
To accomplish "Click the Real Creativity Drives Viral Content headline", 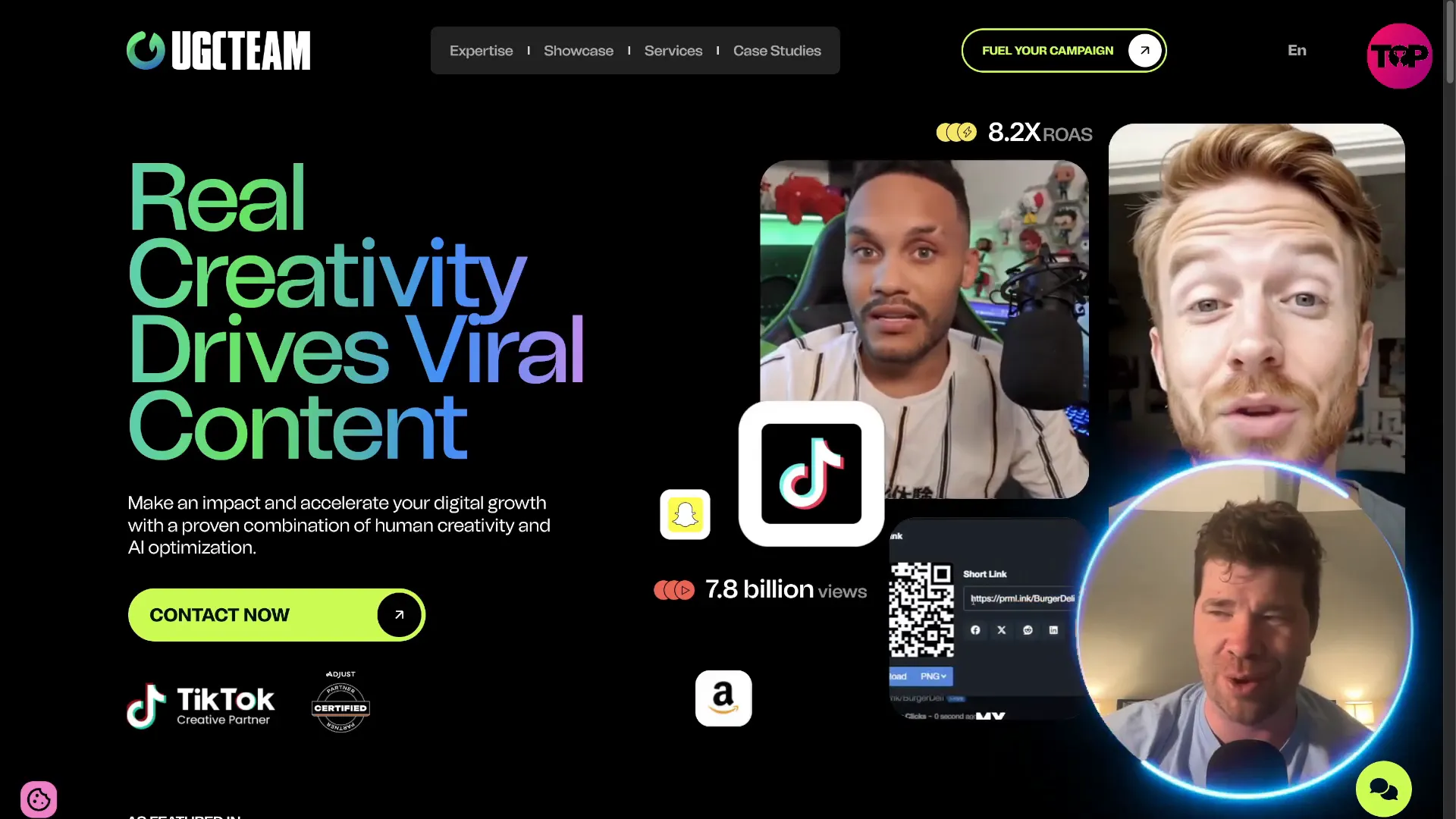I will [x=356, y=311].
